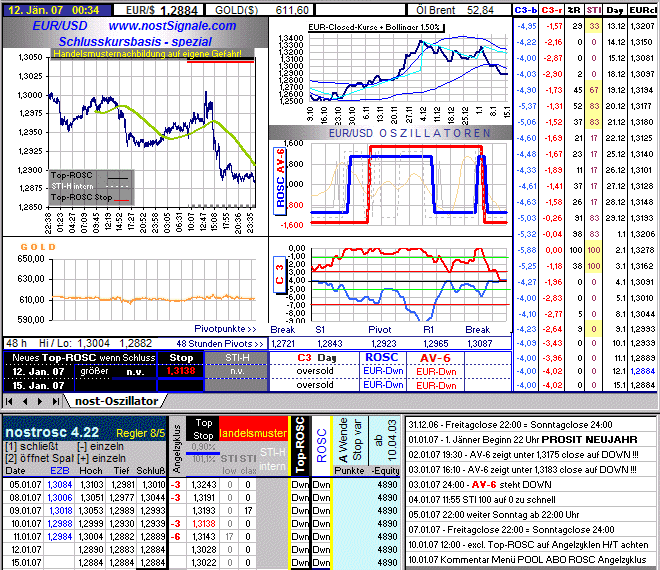Select the upper Break value 1,3087
This screenshot has width=660, height=570.
479,344
